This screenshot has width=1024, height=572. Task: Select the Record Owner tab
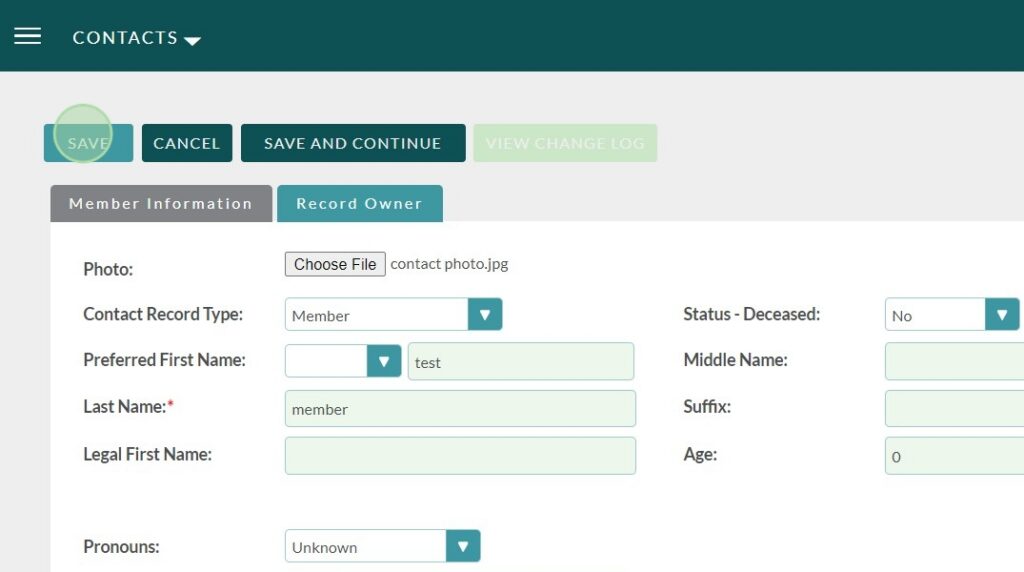point(359,203)
